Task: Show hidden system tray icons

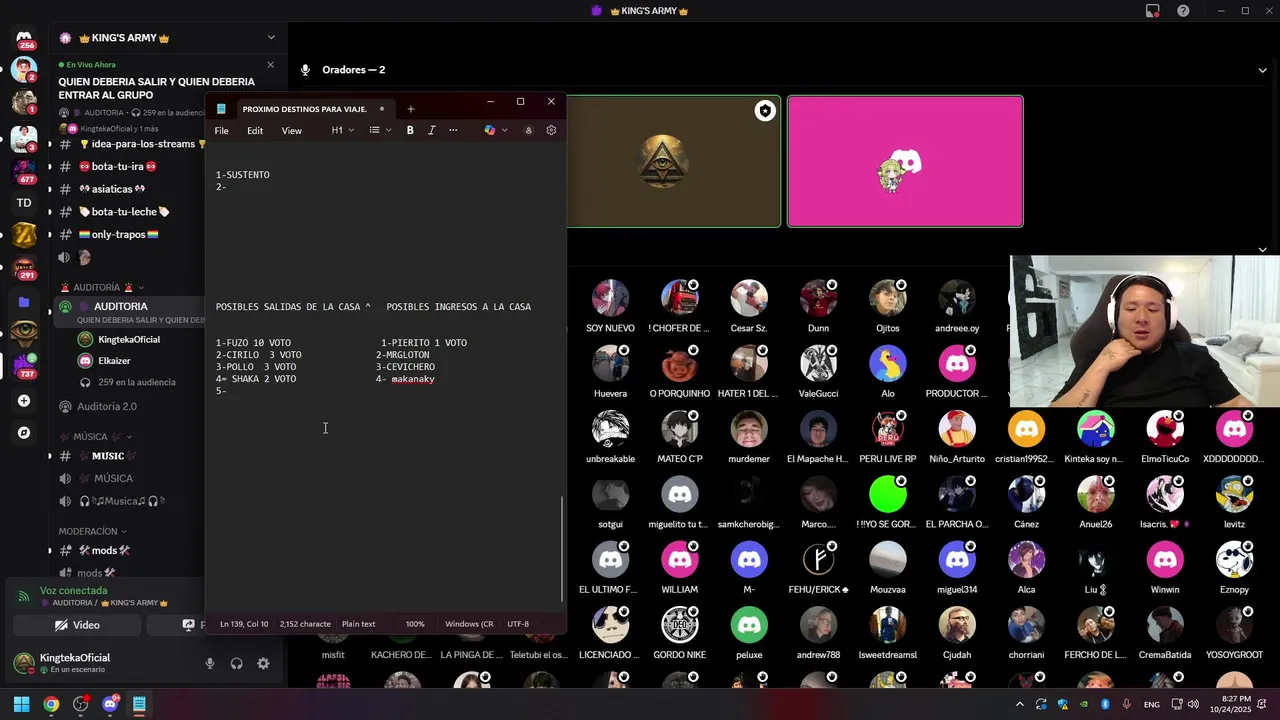Action: click(1022, 704)
